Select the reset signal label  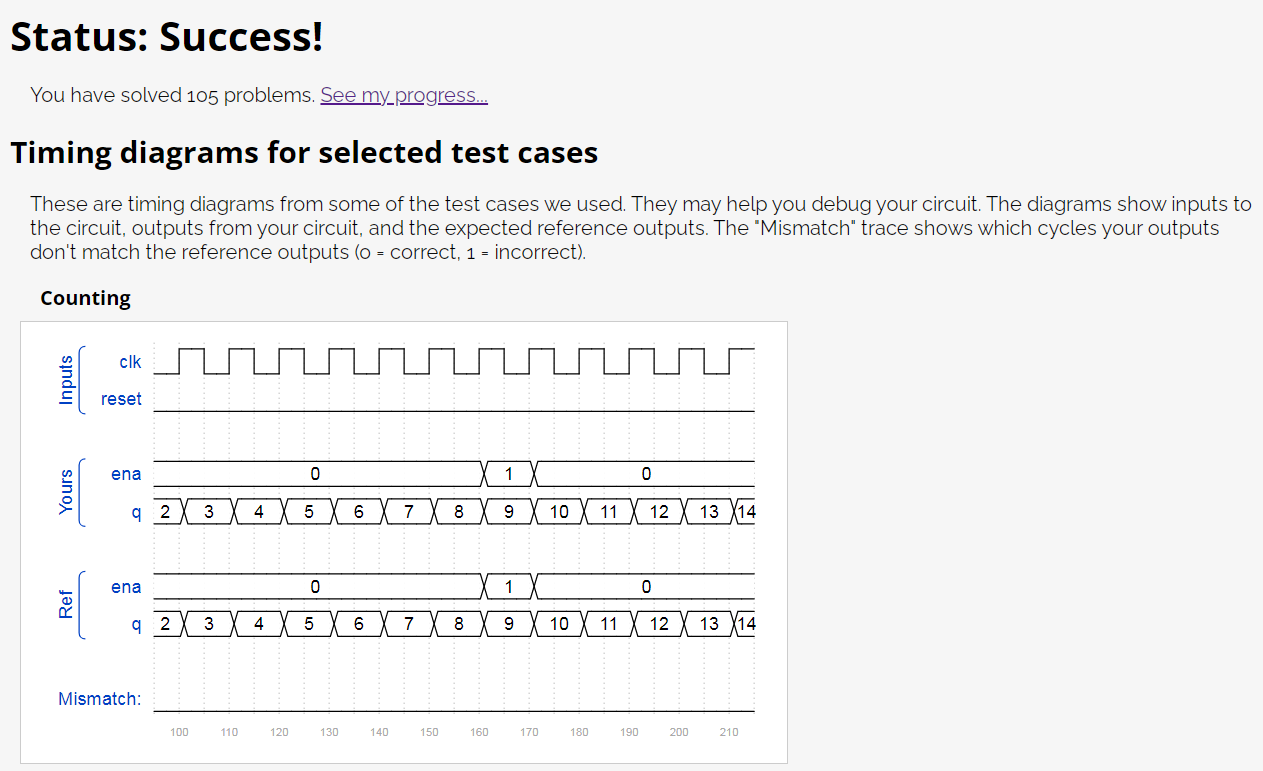[121, 399]
